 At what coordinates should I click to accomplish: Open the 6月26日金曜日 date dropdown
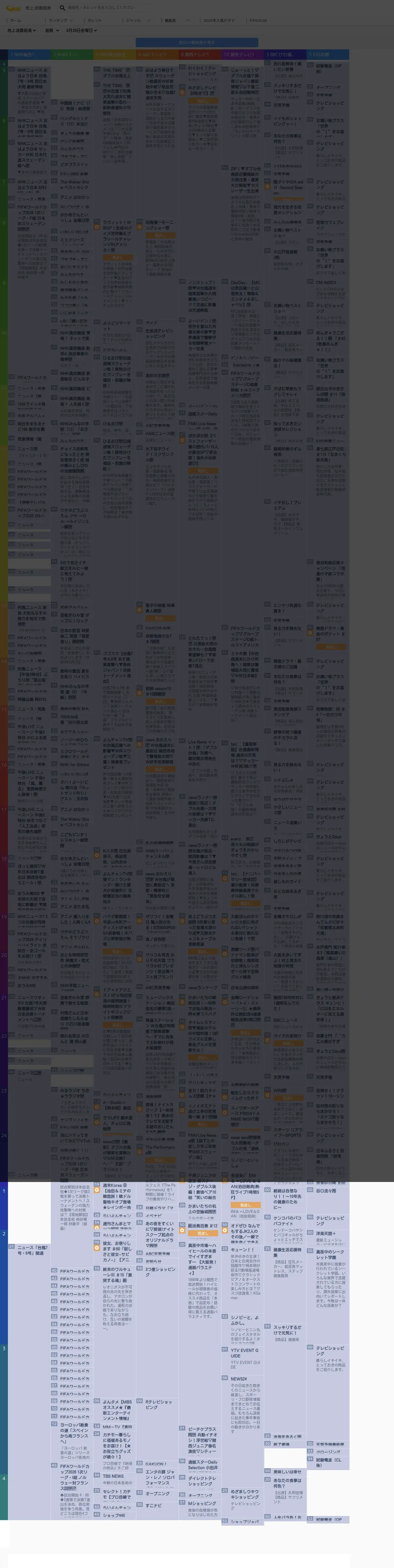click(x=82, y=30)
